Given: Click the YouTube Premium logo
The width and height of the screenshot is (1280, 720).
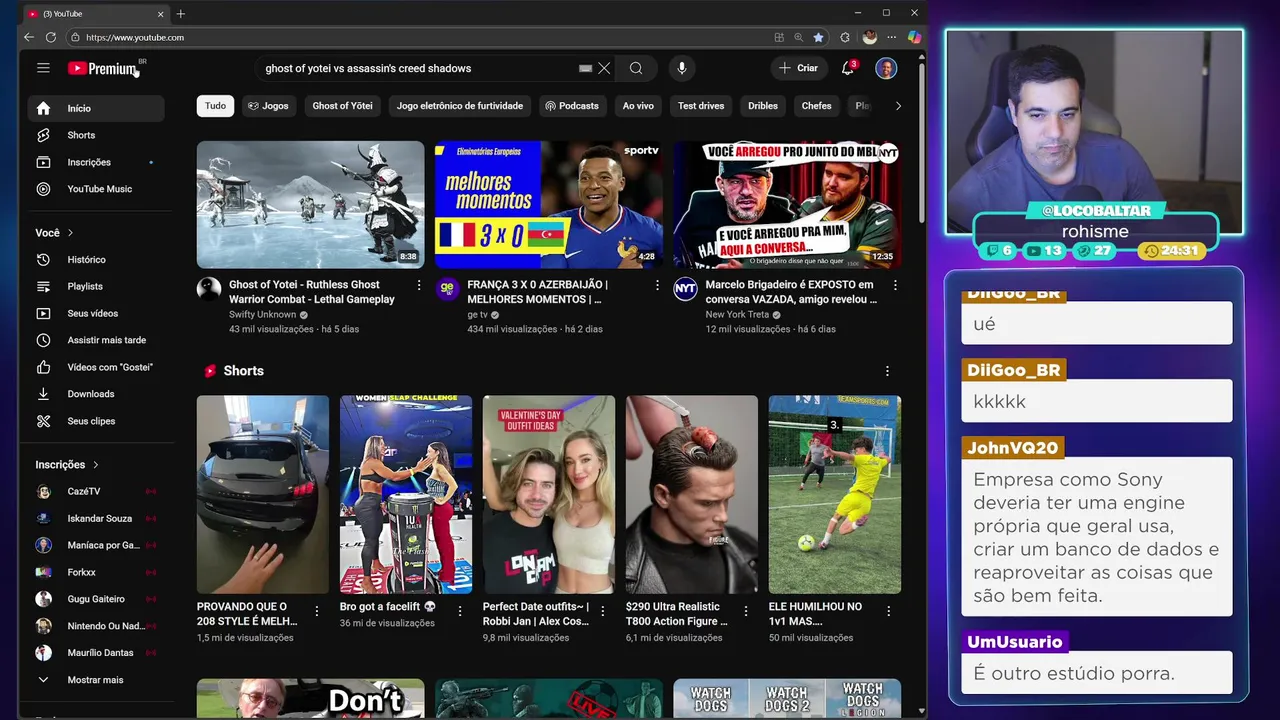Looking at the screenshot, I should 103,68.
